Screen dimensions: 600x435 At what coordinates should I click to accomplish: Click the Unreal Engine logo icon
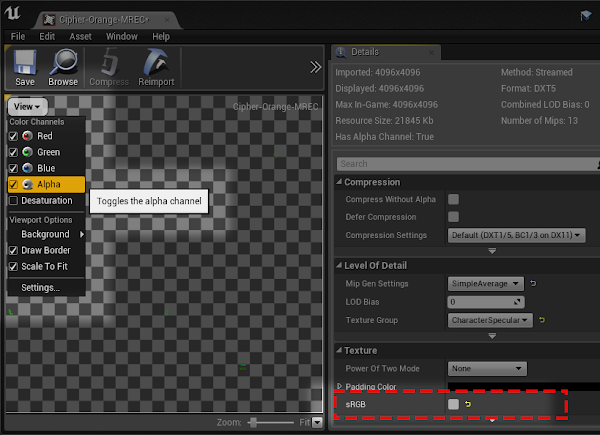point(13,12)
